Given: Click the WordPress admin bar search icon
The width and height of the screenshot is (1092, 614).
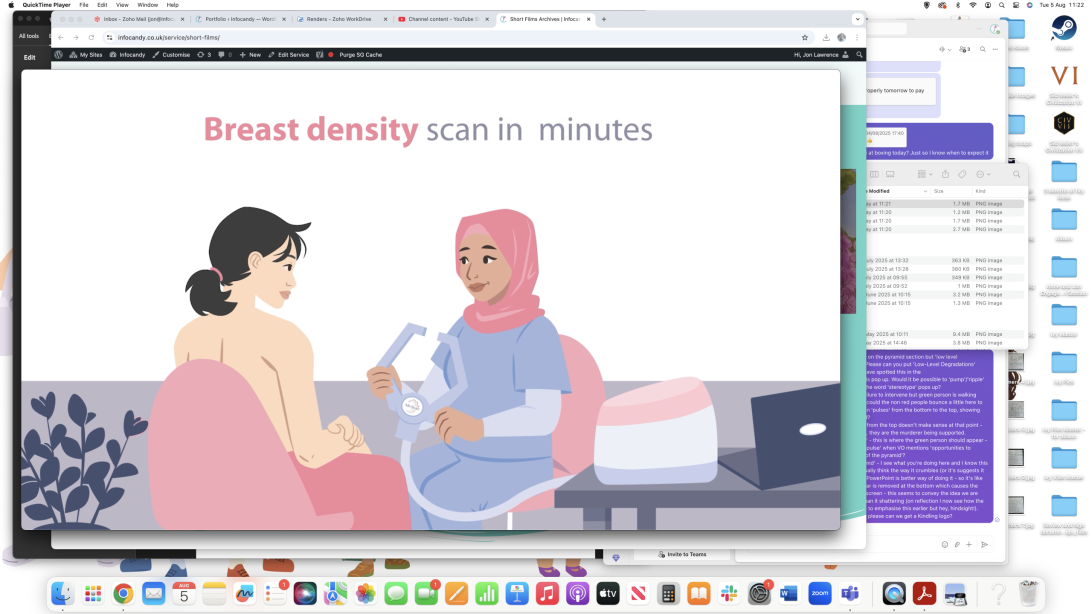Looking at the screenshot, I should point(859,55).
